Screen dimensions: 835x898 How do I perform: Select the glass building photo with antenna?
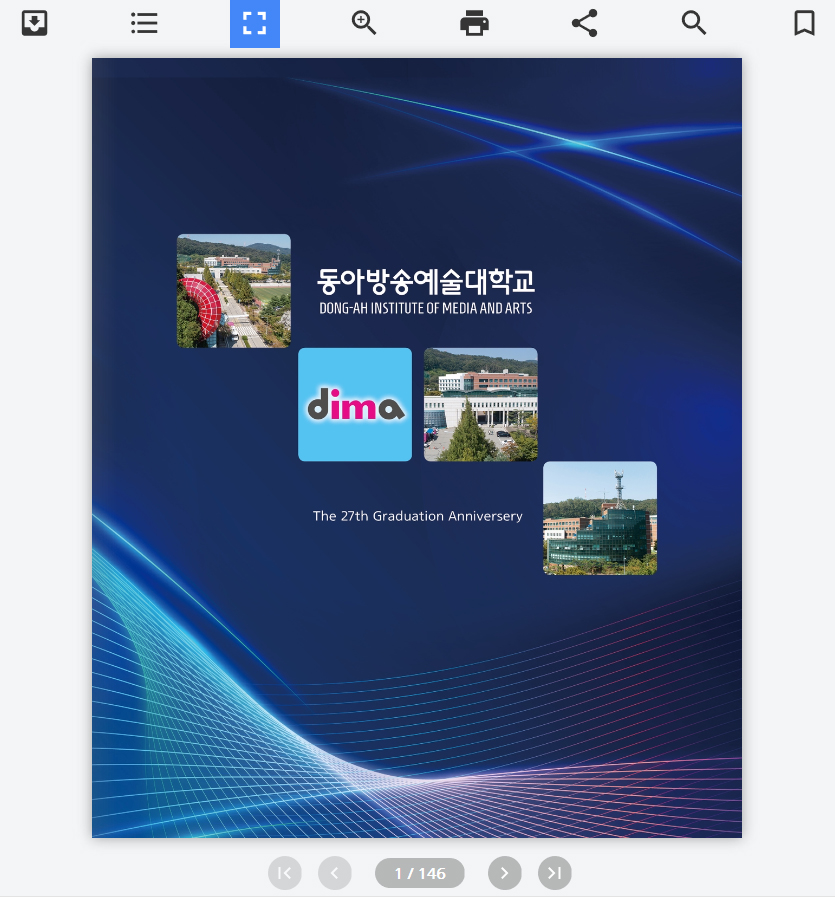pos(600,518)
